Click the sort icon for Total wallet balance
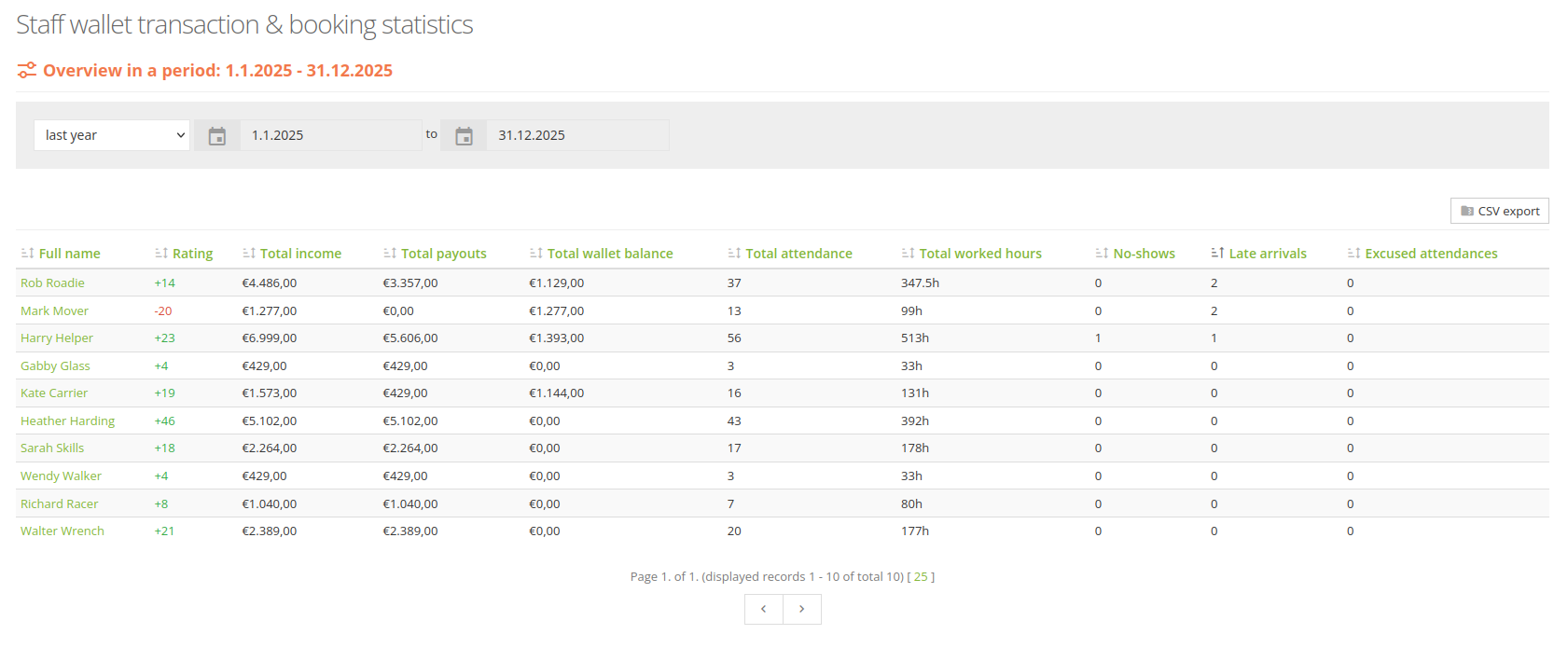Screen dimensions: 1568x648 [x=536, y=254]
